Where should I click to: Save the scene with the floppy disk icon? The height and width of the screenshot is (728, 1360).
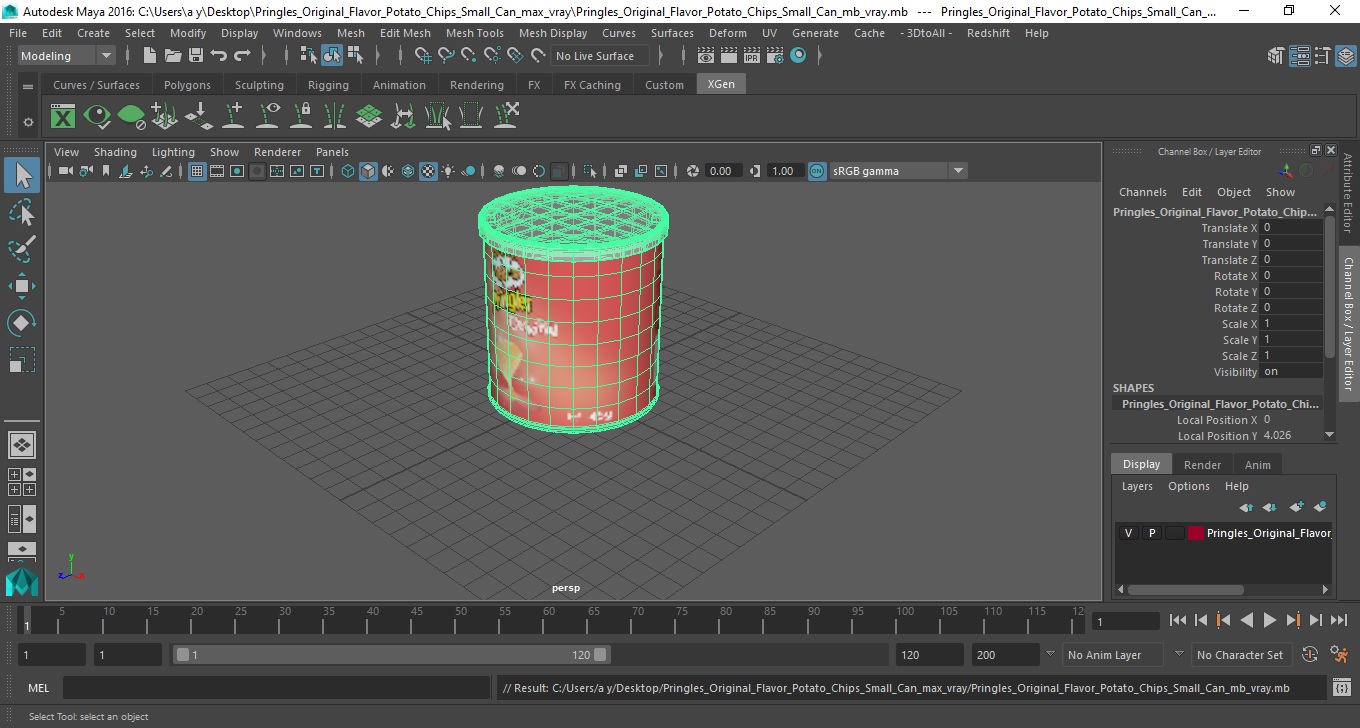(x=196, y=56)
